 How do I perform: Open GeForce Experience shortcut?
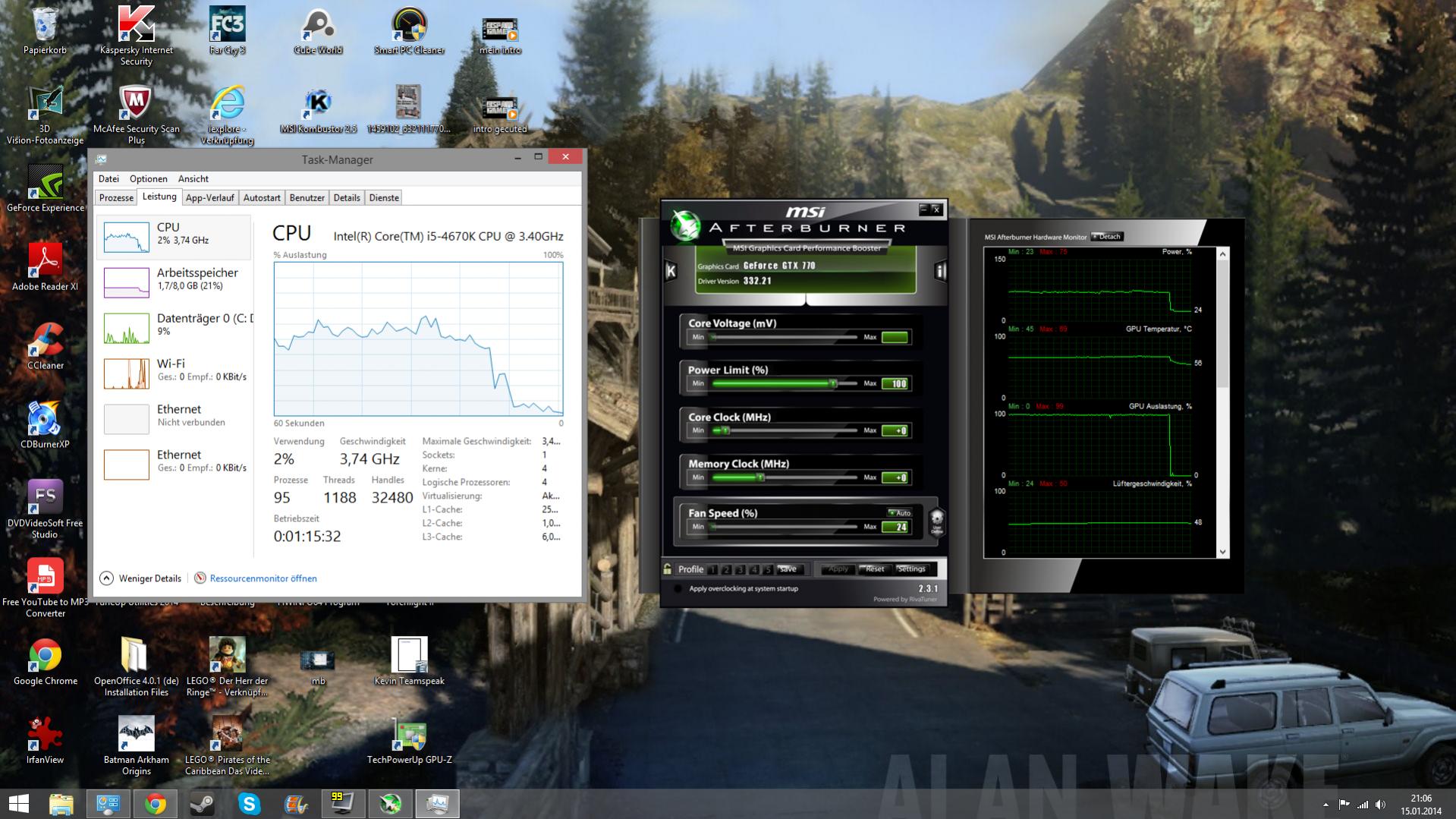click(x=46, y=189)
